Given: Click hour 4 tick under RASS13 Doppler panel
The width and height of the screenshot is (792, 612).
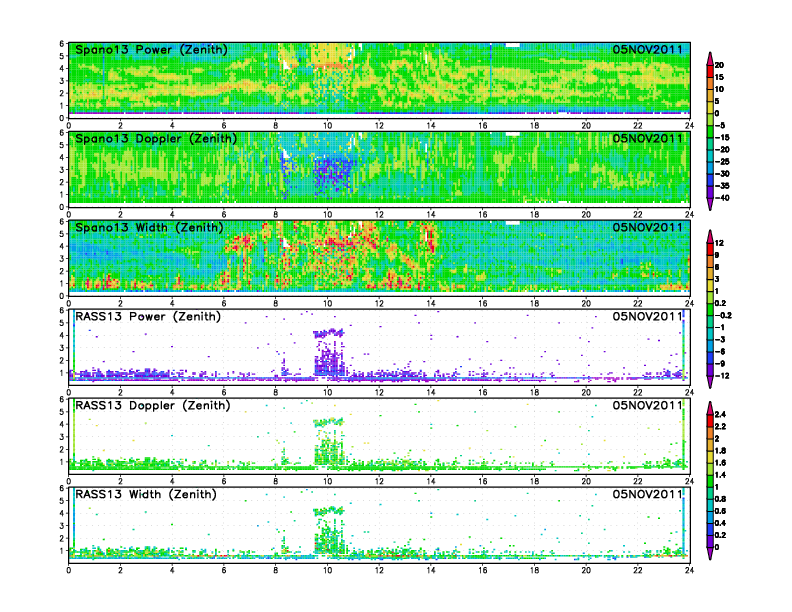Looking at the screenshot, I should pyautogui.click(x=172, y=481).
